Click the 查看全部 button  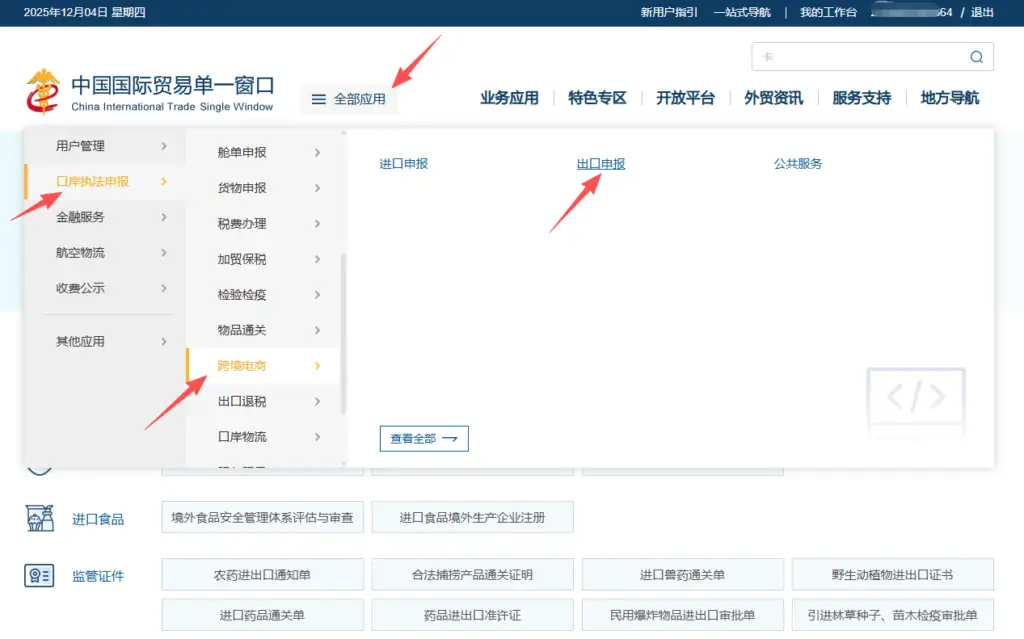423,438
